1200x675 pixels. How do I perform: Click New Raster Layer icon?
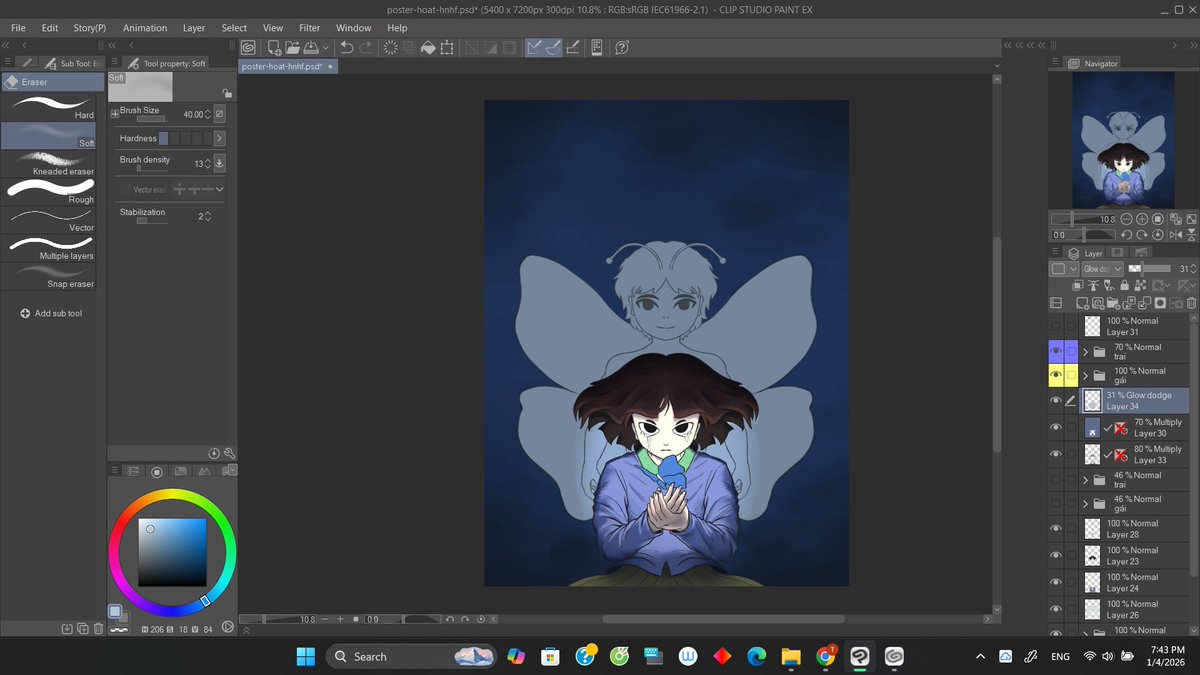(1082, 303)
